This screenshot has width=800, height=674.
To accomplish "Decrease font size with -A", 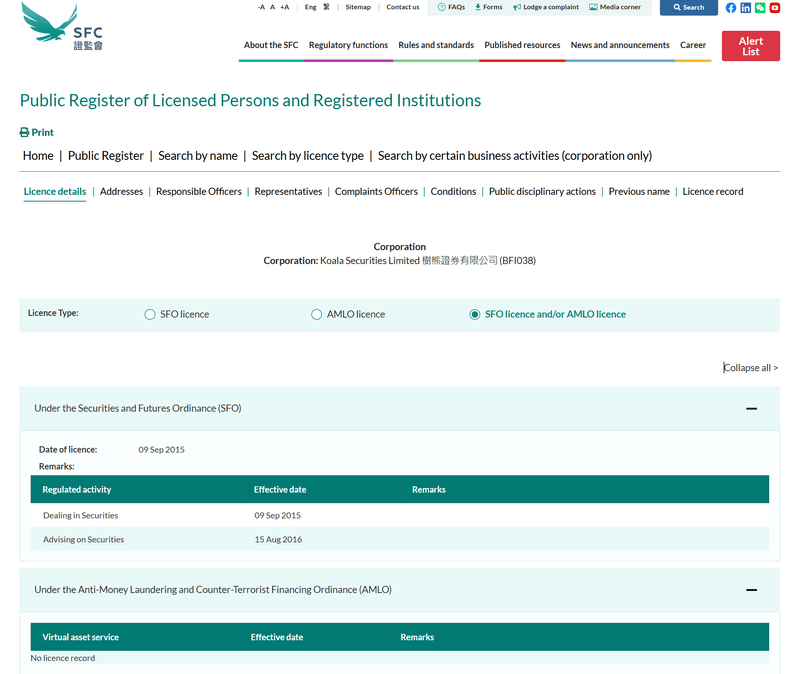I will click(261, 7).
